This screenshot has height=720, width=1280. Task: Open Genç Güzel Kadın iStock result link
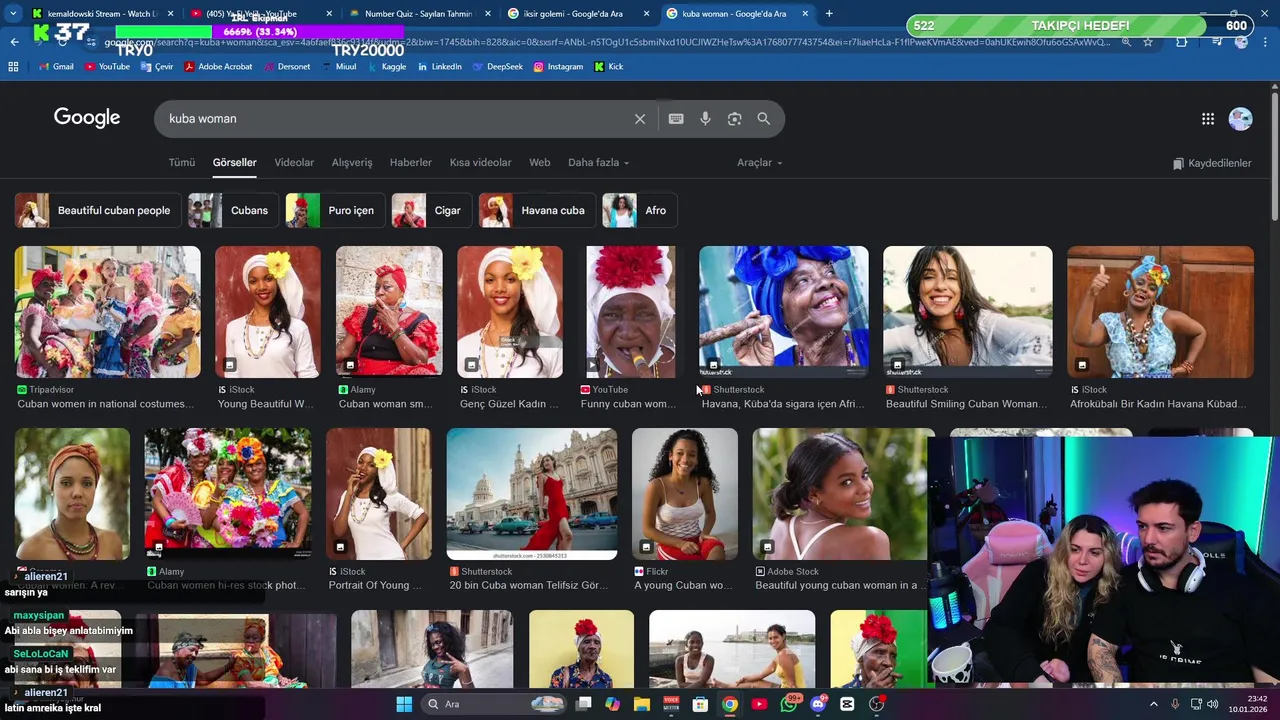(x=509, y=404)
